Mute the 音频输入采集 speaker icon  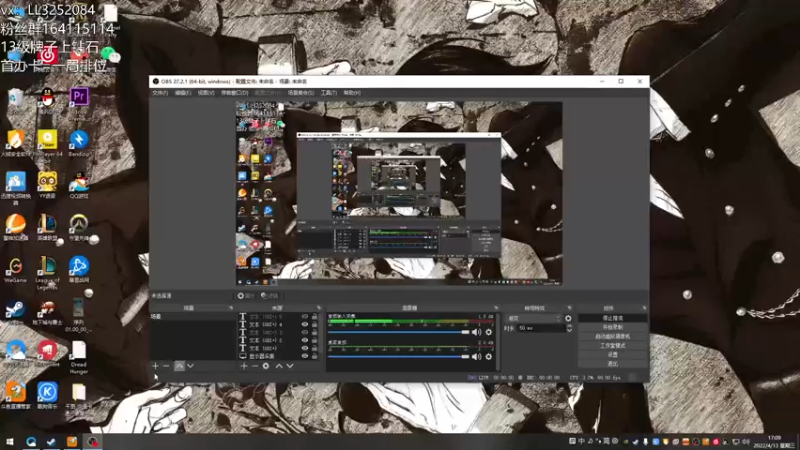[x=477, y=332]
